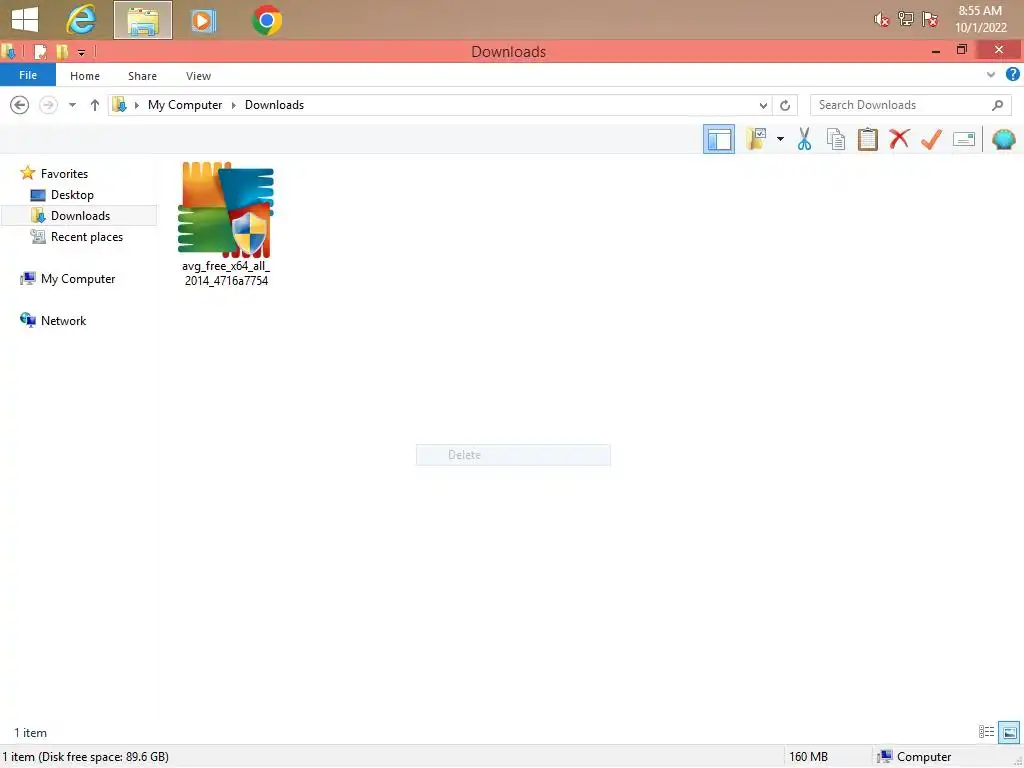This screenshot has width=1024, height=768.
Task: Click the Computer status bar entry
Action: [x=914, y=757]
